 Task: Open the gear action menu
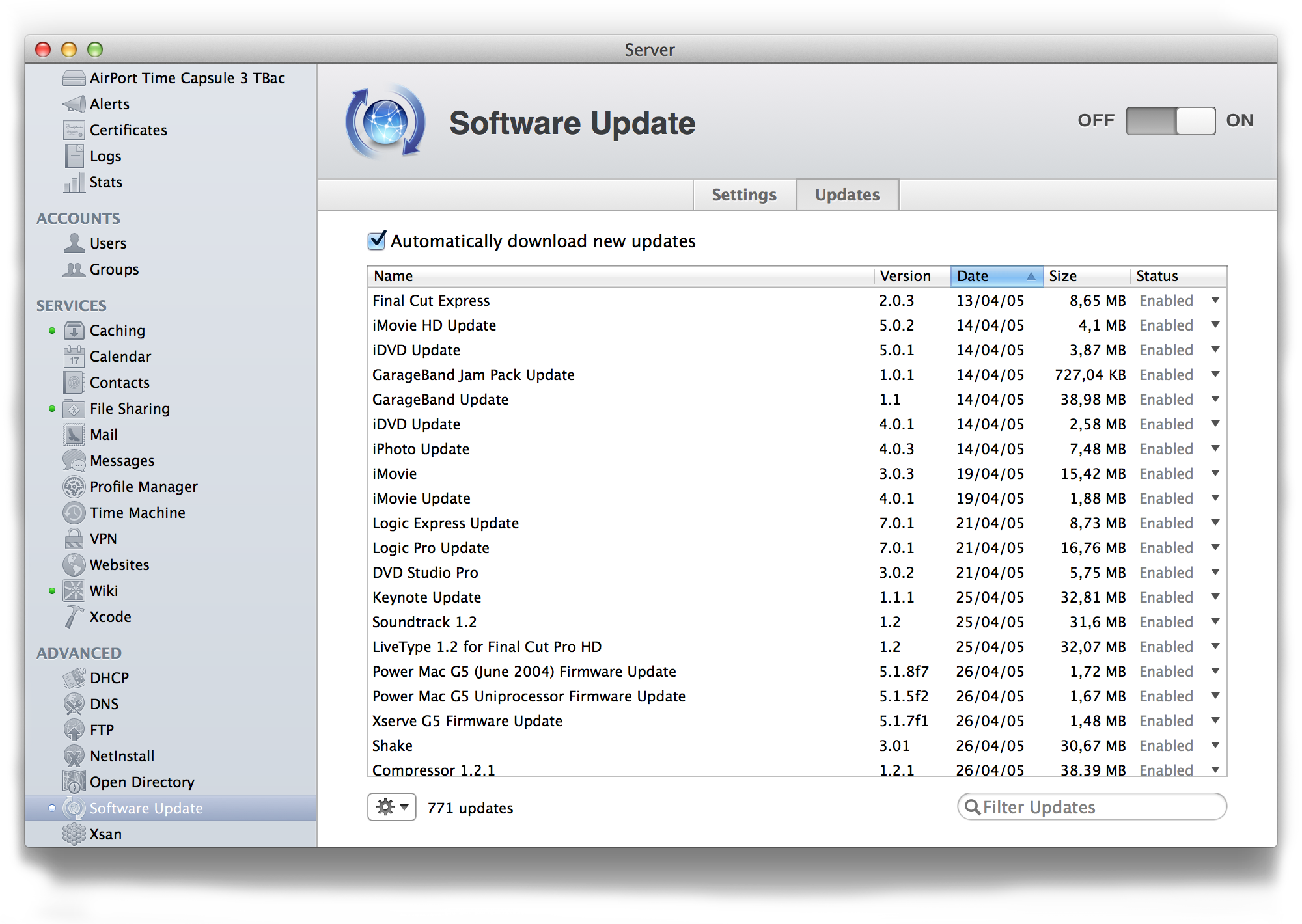[392, 807]
